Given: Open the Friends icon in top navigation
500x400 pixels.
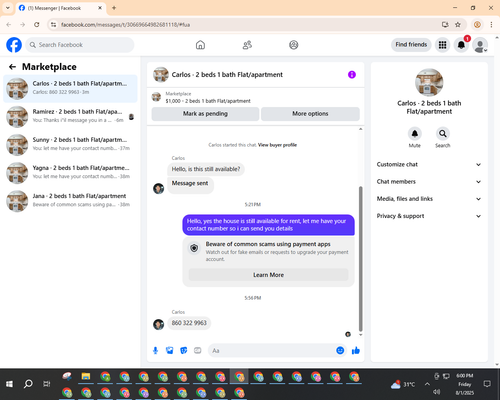Looking at the screenshot, I should (247, 45).
